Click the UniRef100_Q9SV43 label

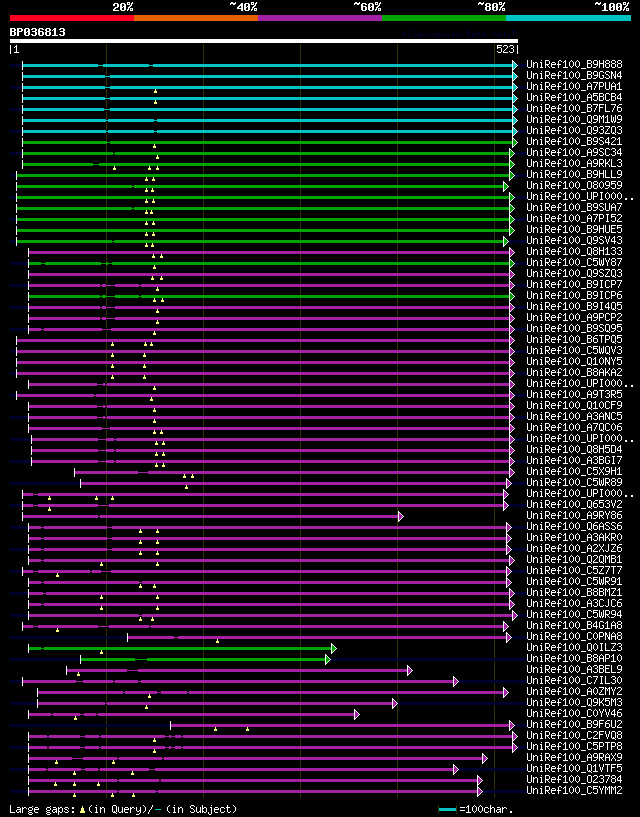click(x=574, y=241)
